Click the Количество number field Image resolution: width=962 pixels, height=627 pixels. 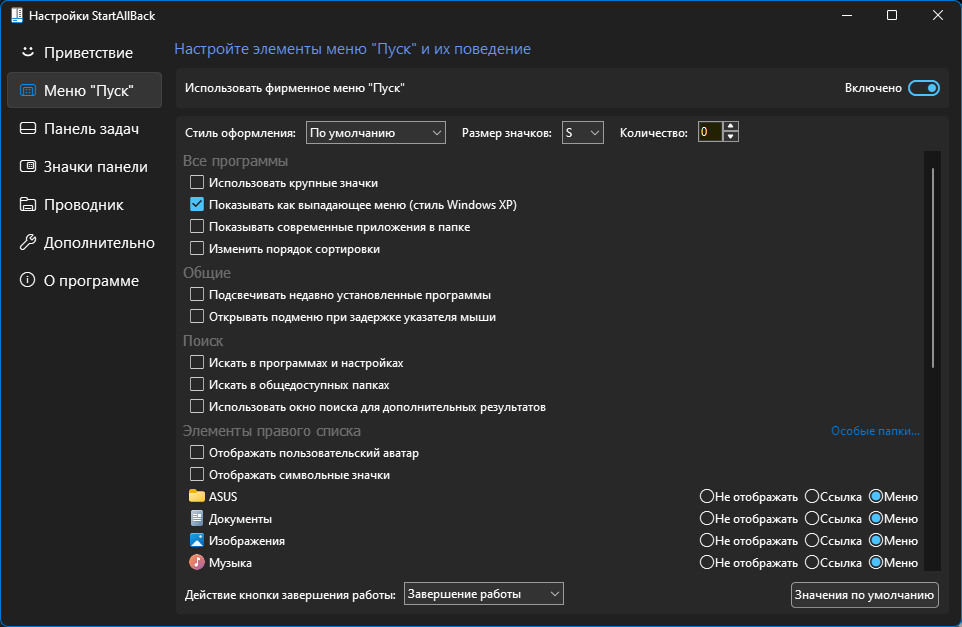click(710, 132)
